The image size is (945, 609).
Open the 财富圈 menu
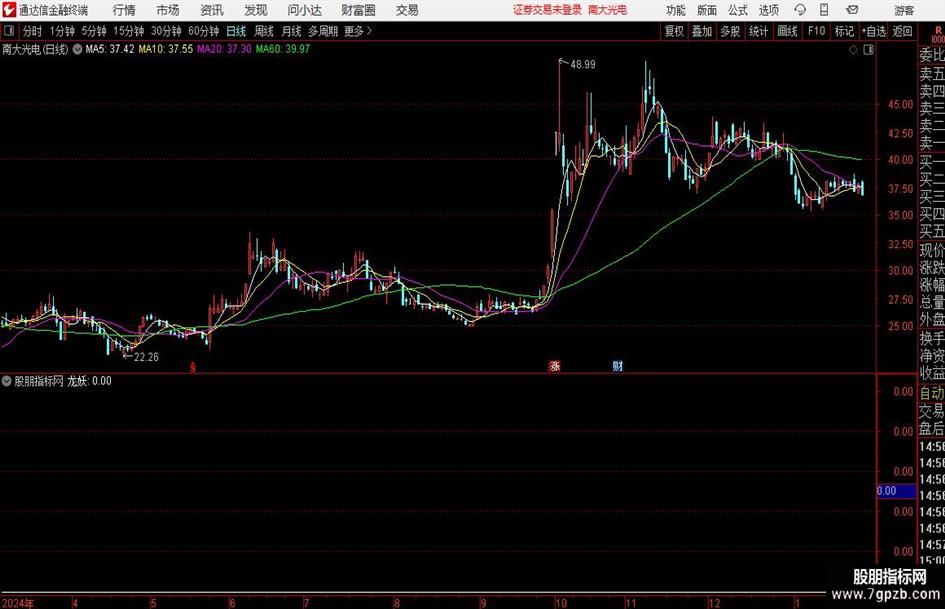point(358,10)
